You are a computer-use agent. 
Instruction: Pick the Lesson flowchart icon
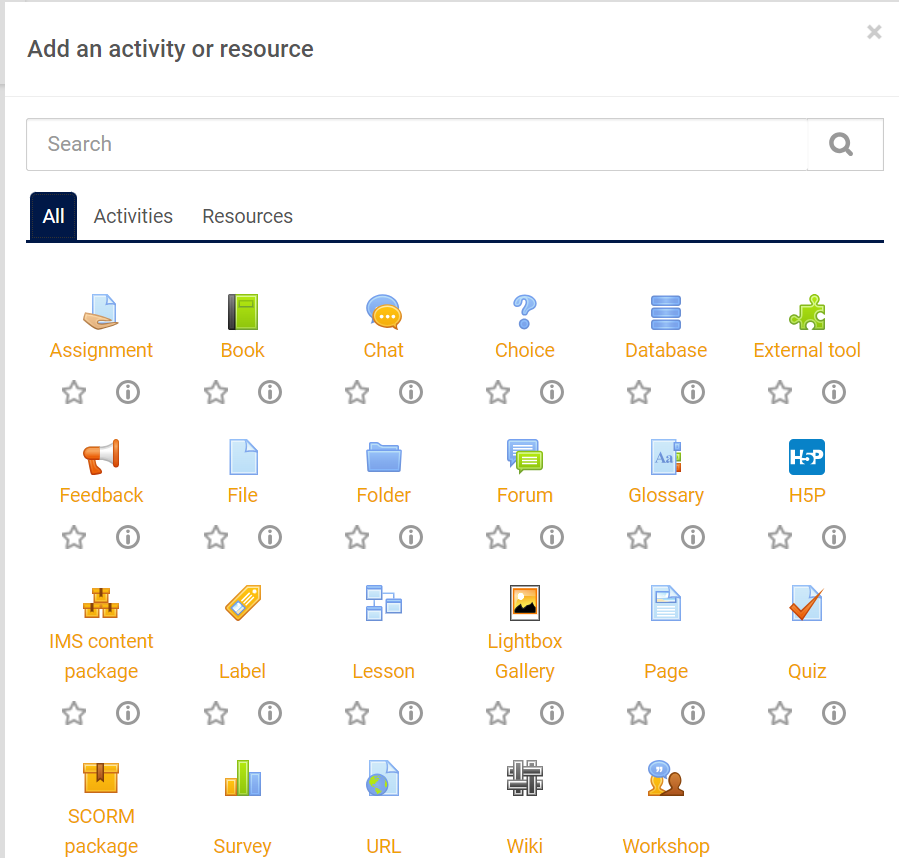pos(384,603)
